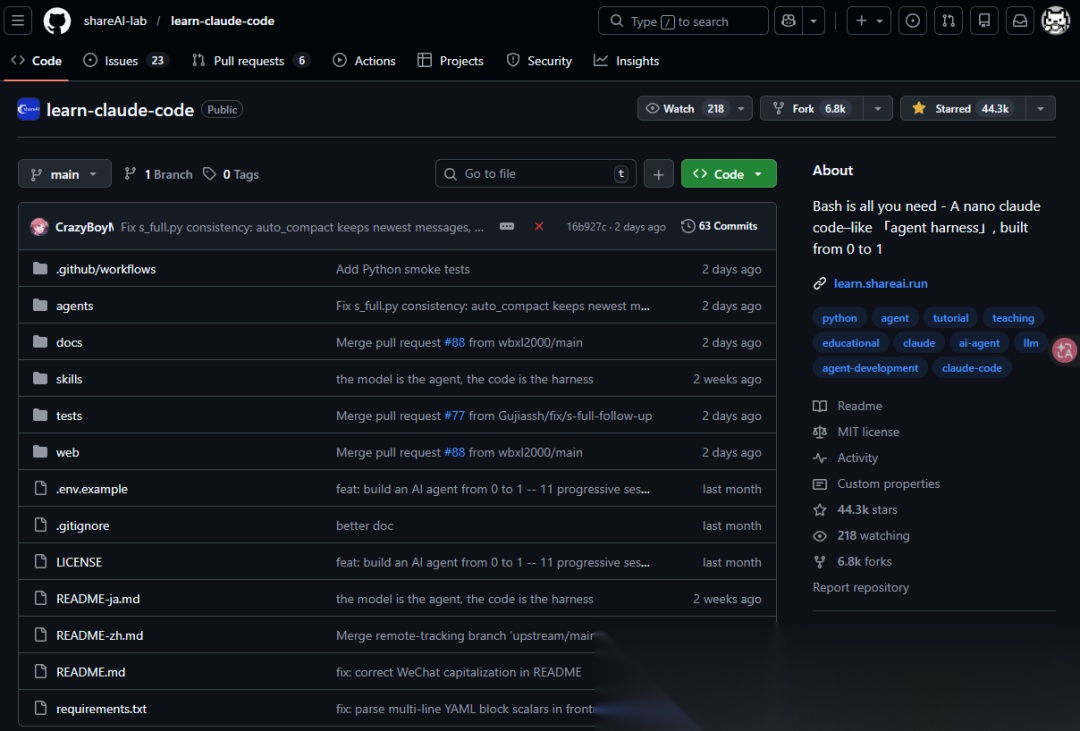Click Report repository link
The image size is (1080, 731).
860,587
